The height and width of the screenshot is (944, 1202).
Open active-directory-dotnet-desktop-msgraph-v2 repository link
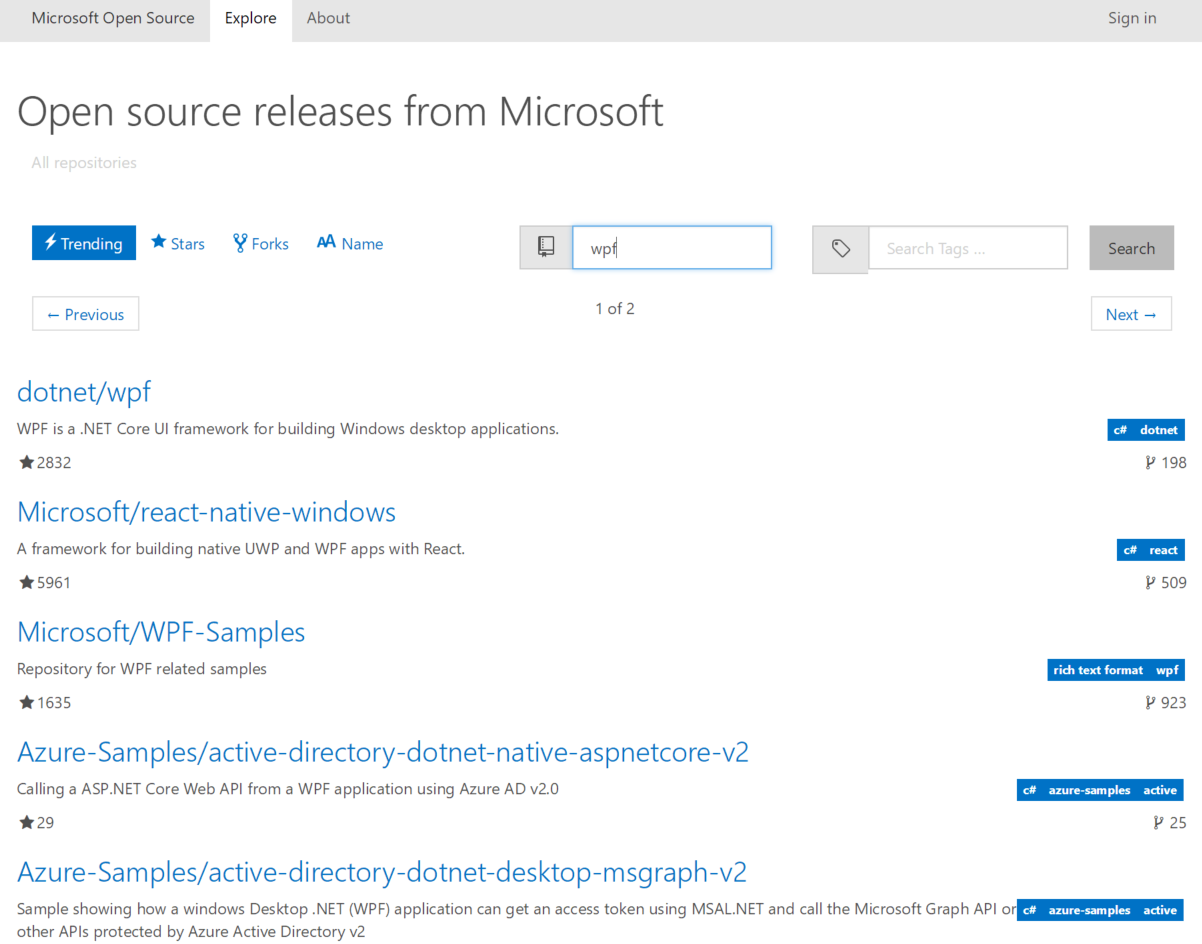coord(382,872)
